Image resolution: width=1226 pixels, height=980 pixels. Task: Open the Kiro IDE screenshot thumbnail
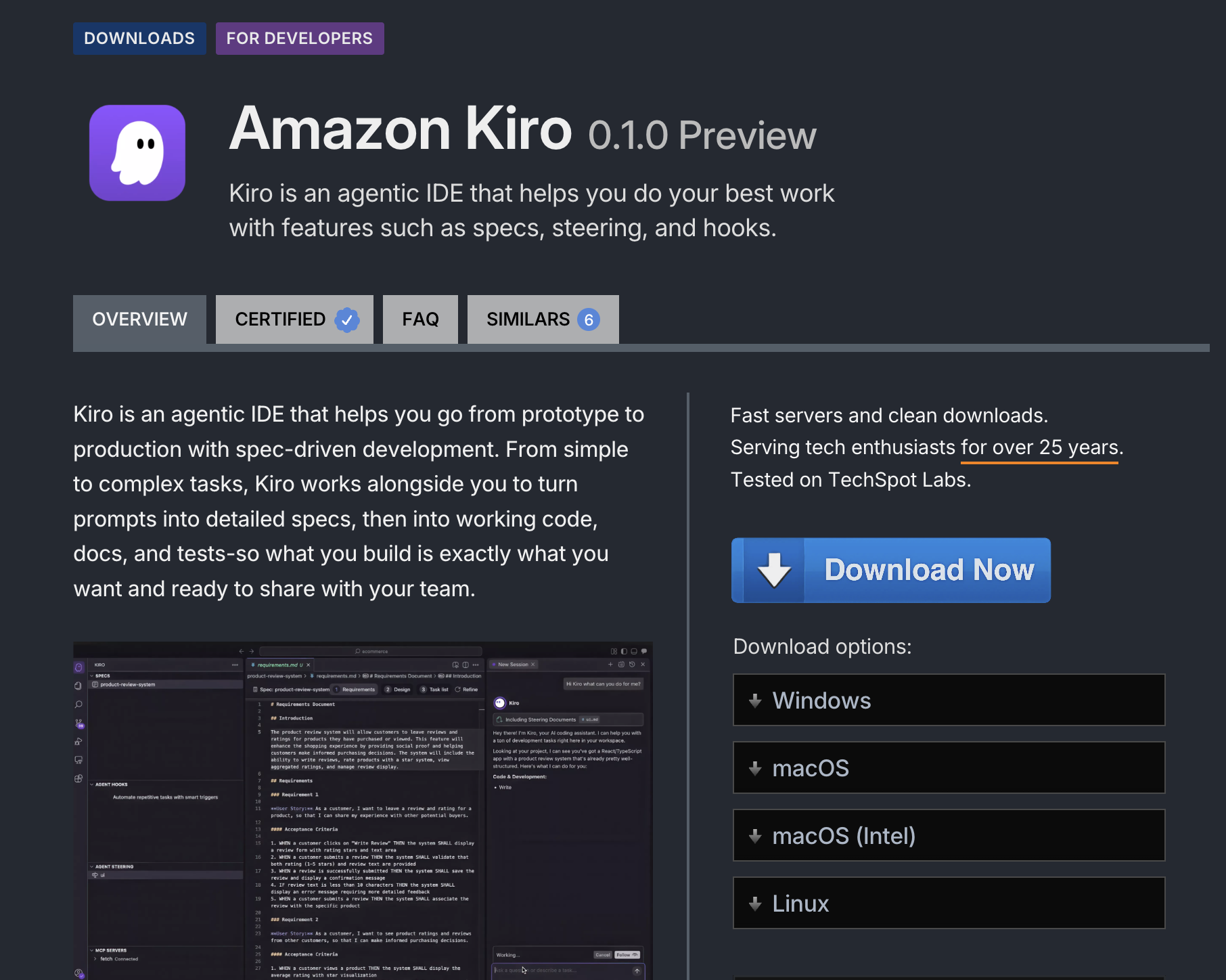pyautogui.click(x=363, y=810)
